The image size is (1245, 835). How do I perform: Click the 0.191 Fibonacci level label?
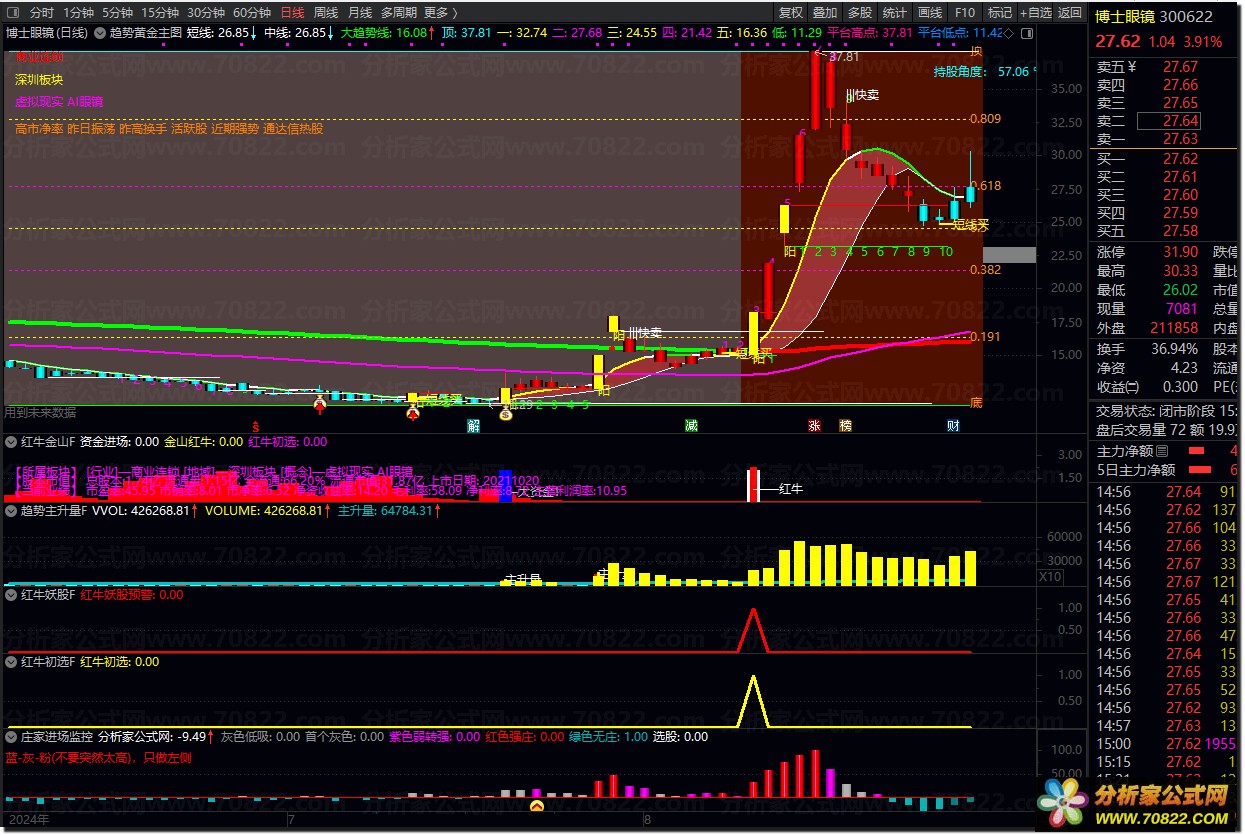tap(986, 337)
